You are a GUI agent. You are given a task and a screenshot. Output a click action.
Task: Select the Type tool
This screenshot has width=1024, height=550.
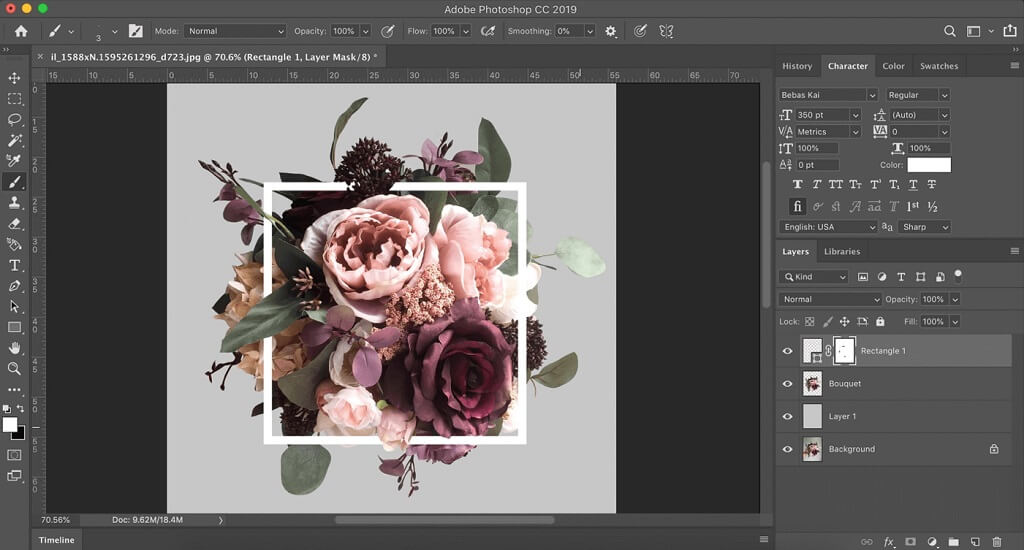[x=14, y=265]
